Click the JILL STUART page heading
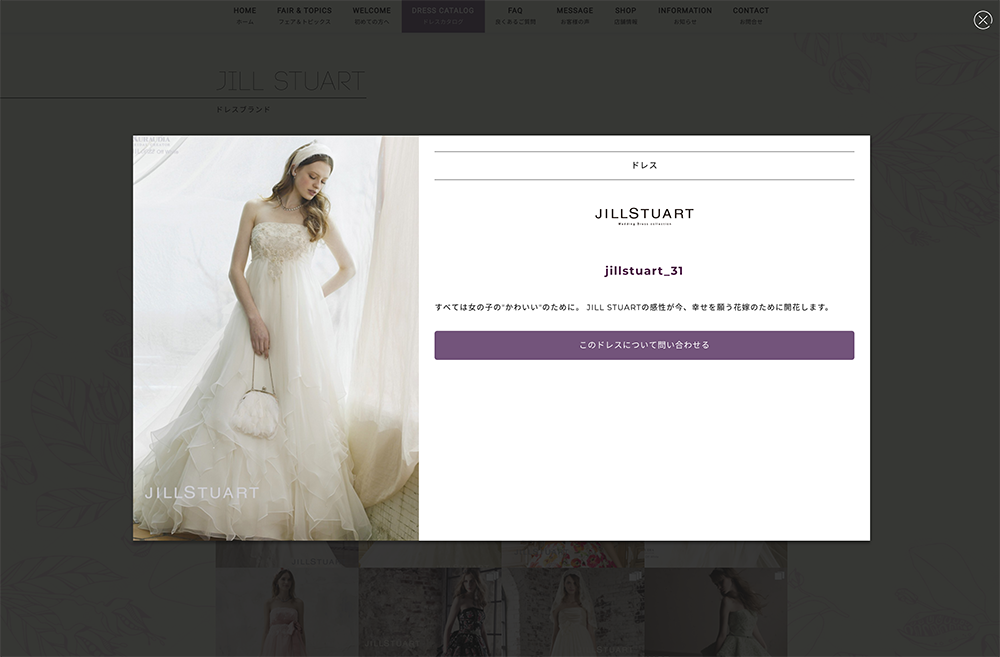 [290, 81]
